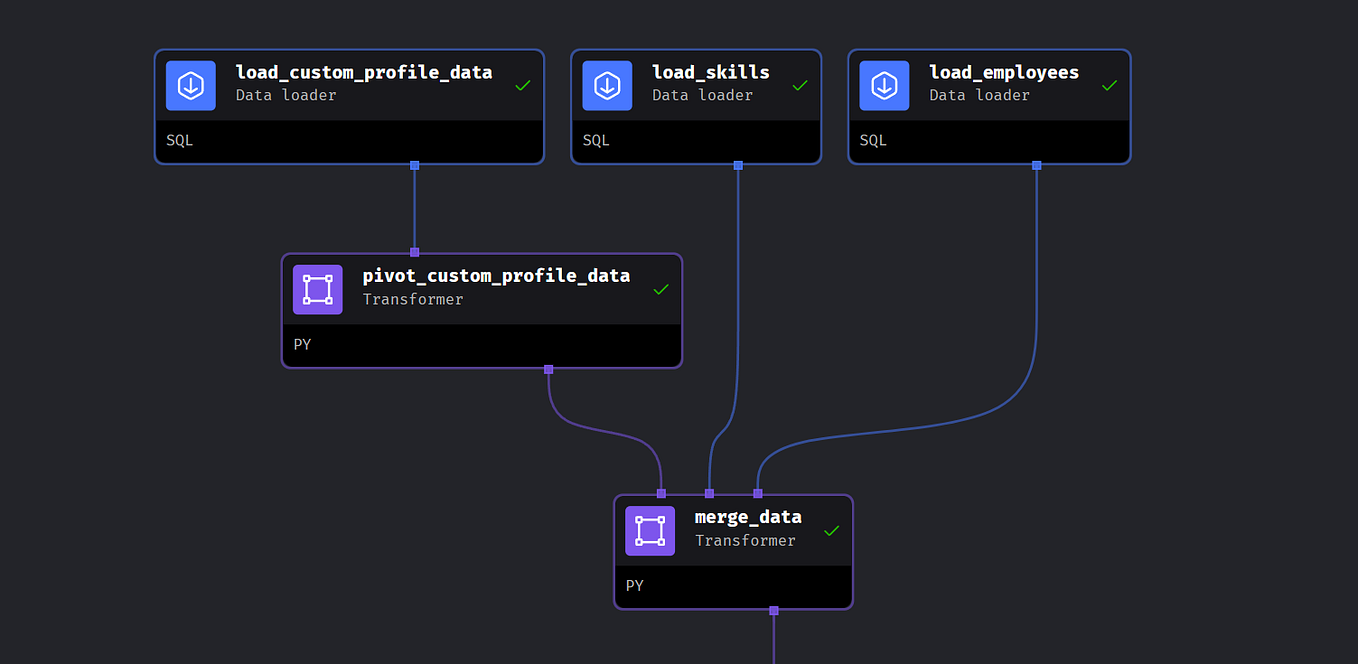Viewport: 1358px width, 664px height.
Task: Select the merge_data block title
Action: click(x=748, y=516)
